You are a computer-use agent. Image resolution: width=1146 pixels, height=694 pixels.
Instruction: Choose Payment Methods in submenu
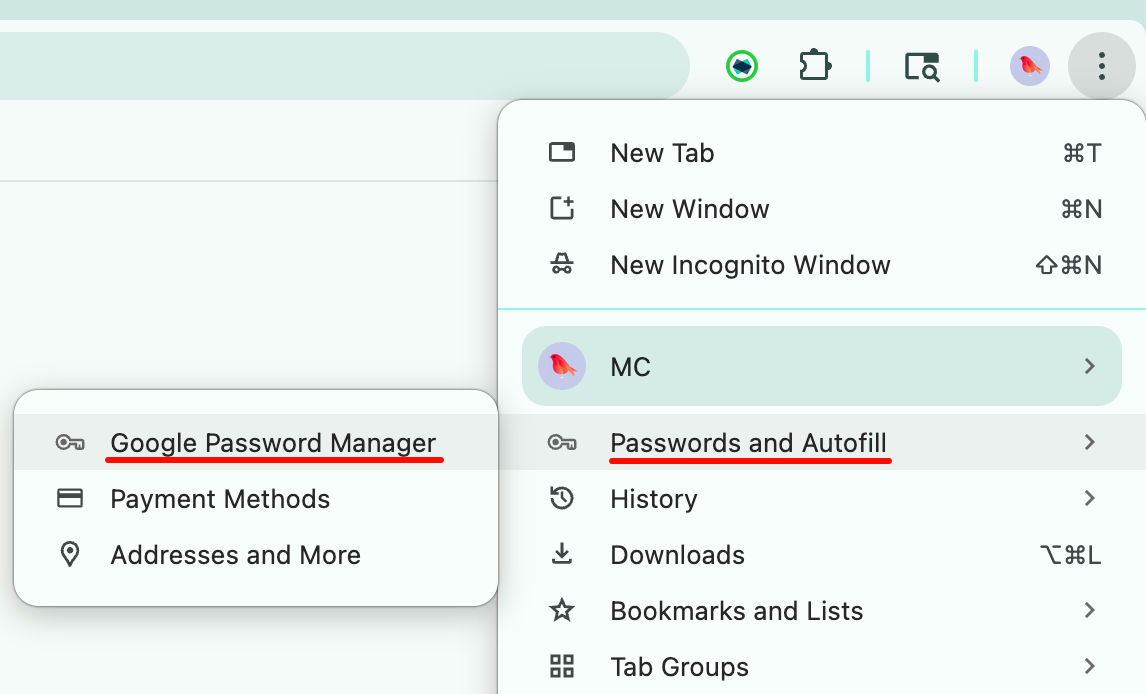[x=256, y=498]
